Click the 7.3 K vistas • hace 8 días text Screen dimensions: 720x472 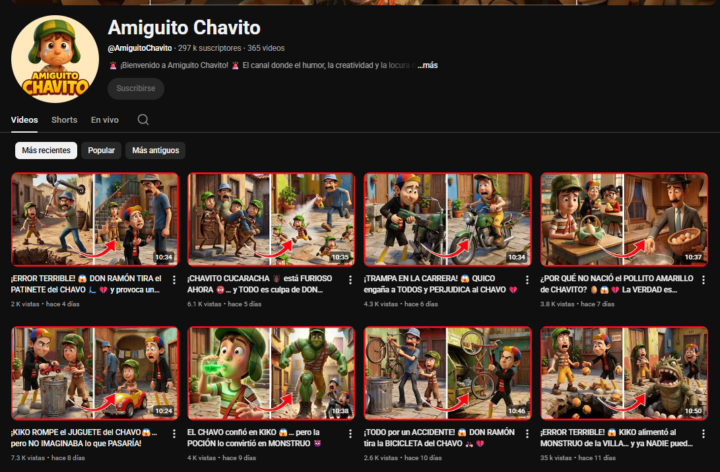(x=48, y=457)
